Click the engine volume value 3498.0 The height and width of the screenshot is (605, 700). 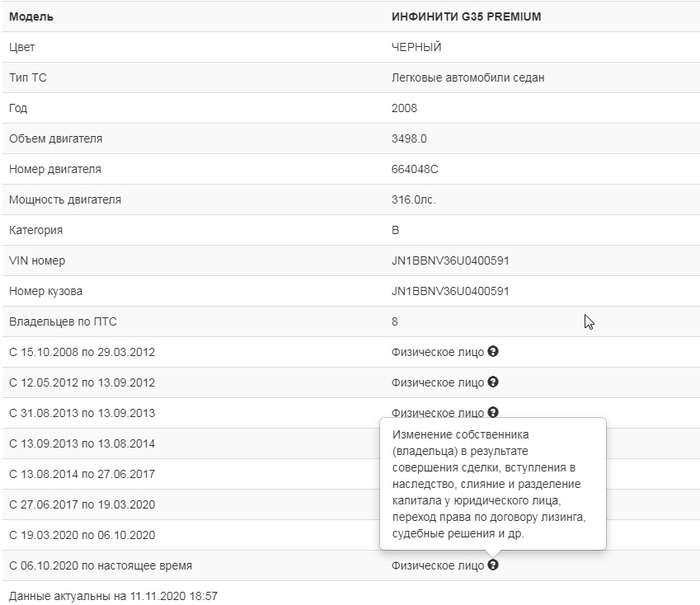(x=409, y=138)
